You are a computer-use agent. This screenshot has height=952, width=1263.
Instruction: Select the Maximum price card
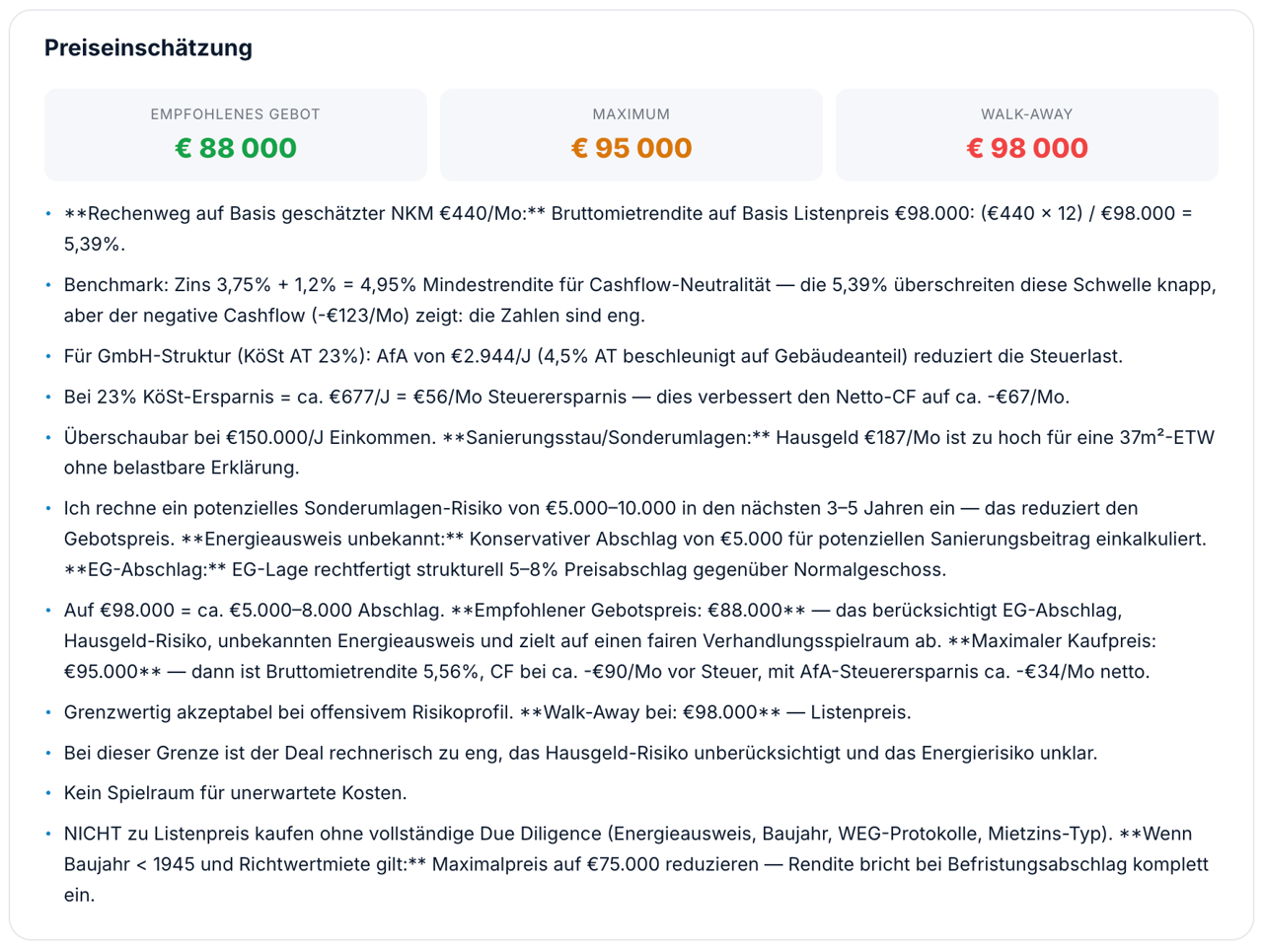tap(631, 135)
